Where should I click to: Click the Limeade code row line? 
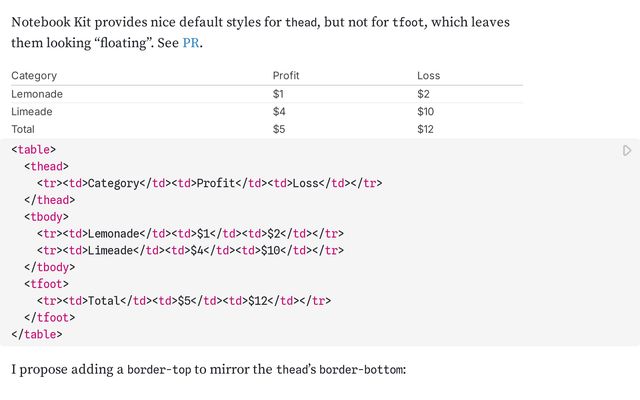click(190, 250)
